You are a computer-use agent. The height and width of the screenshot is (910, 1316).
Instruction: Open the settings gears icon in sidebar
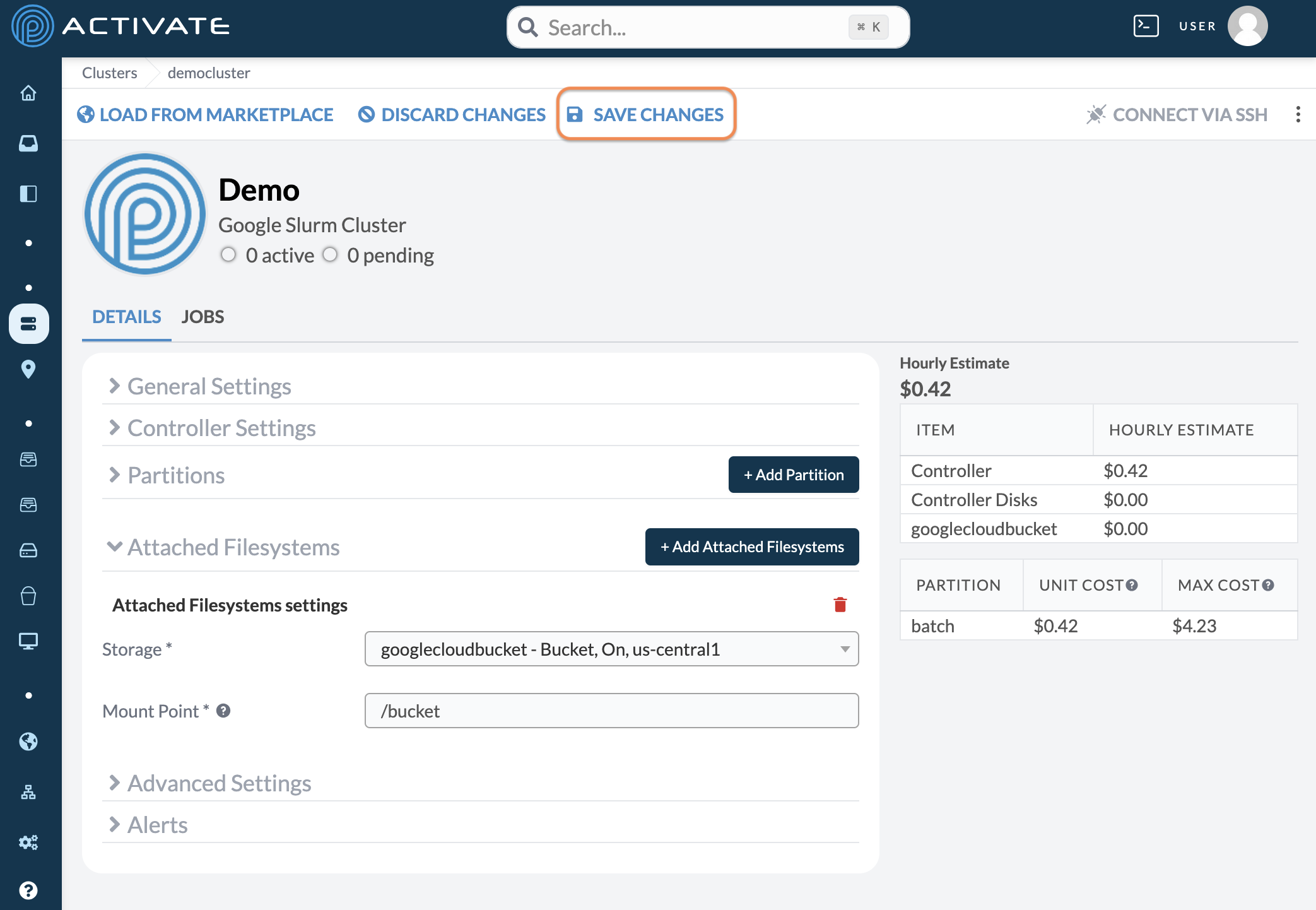pos(28,842)
